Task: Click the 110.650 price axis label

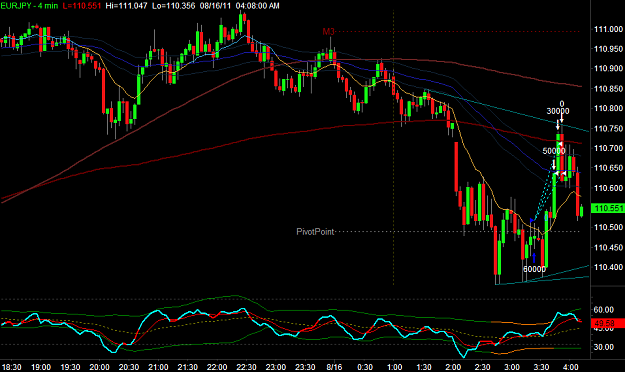Action: [608, 168]
